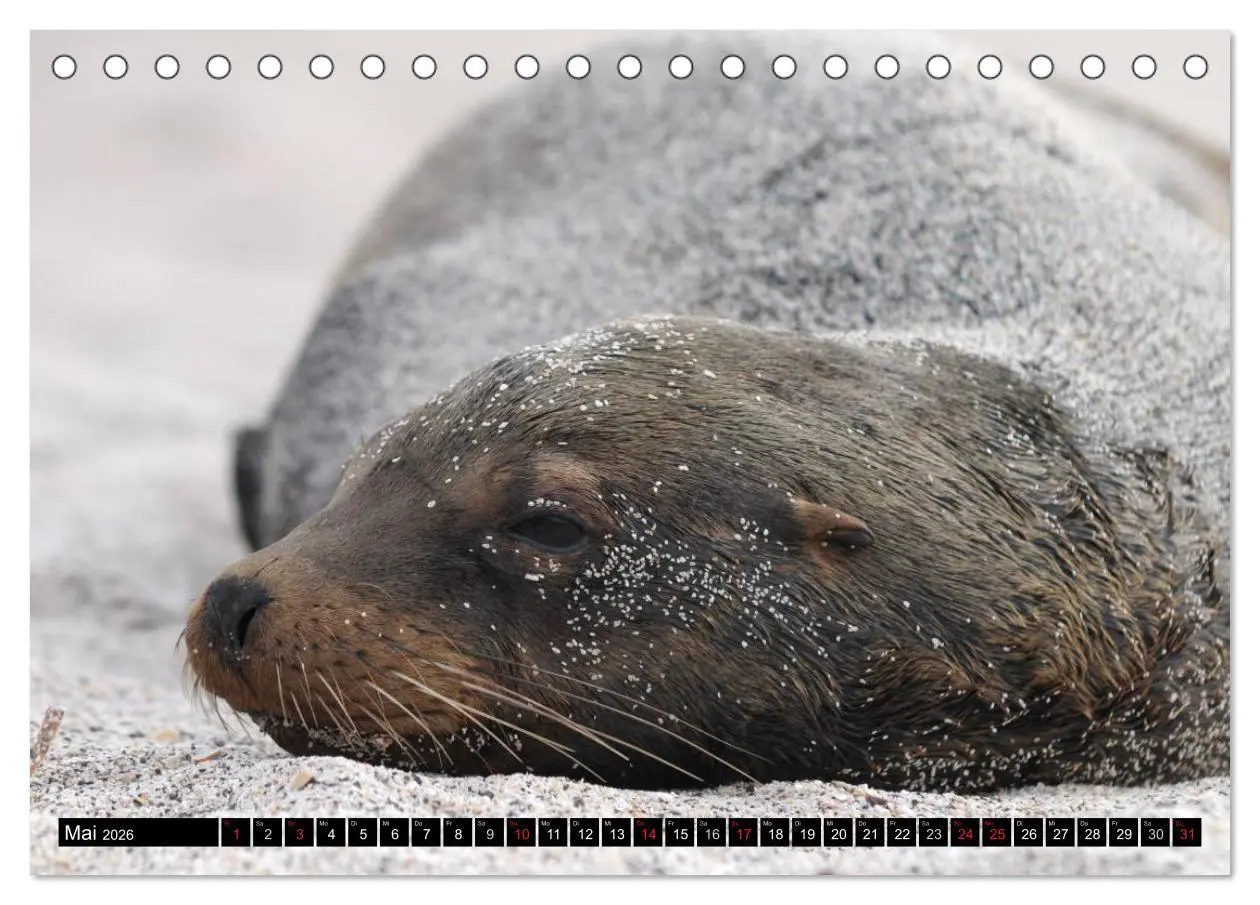Choose red day 31 in the calendar strip
This screenshot has height=905, width=1260.
[1188, 832]
